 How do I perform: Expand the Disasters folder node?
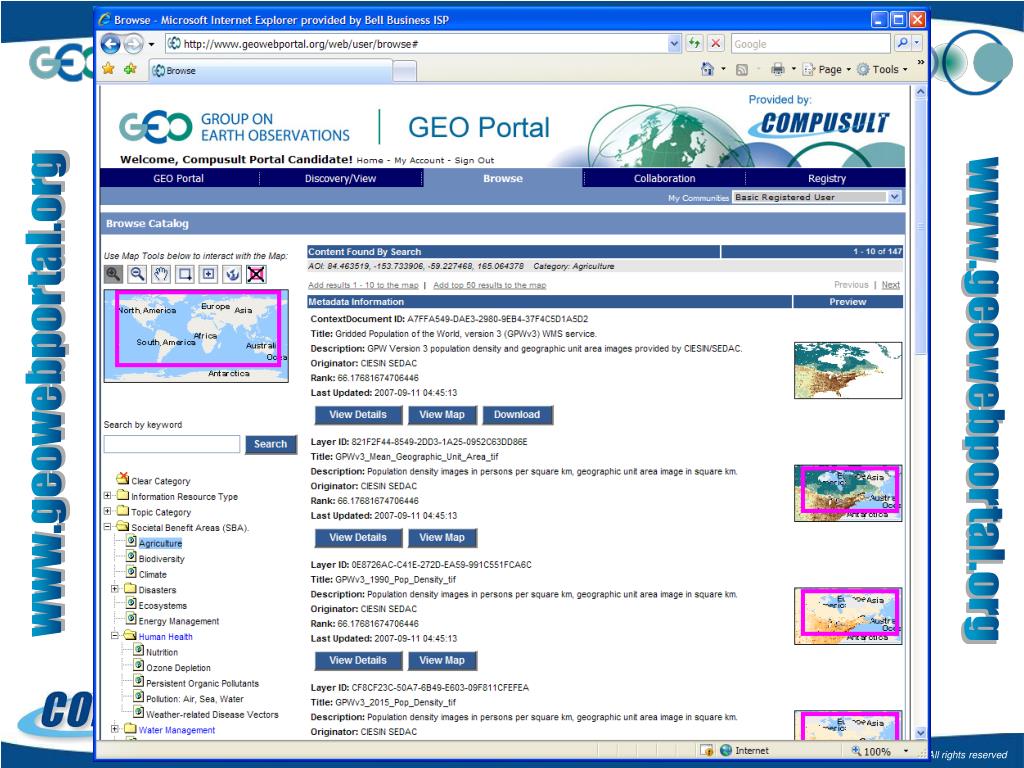point(115,589)
